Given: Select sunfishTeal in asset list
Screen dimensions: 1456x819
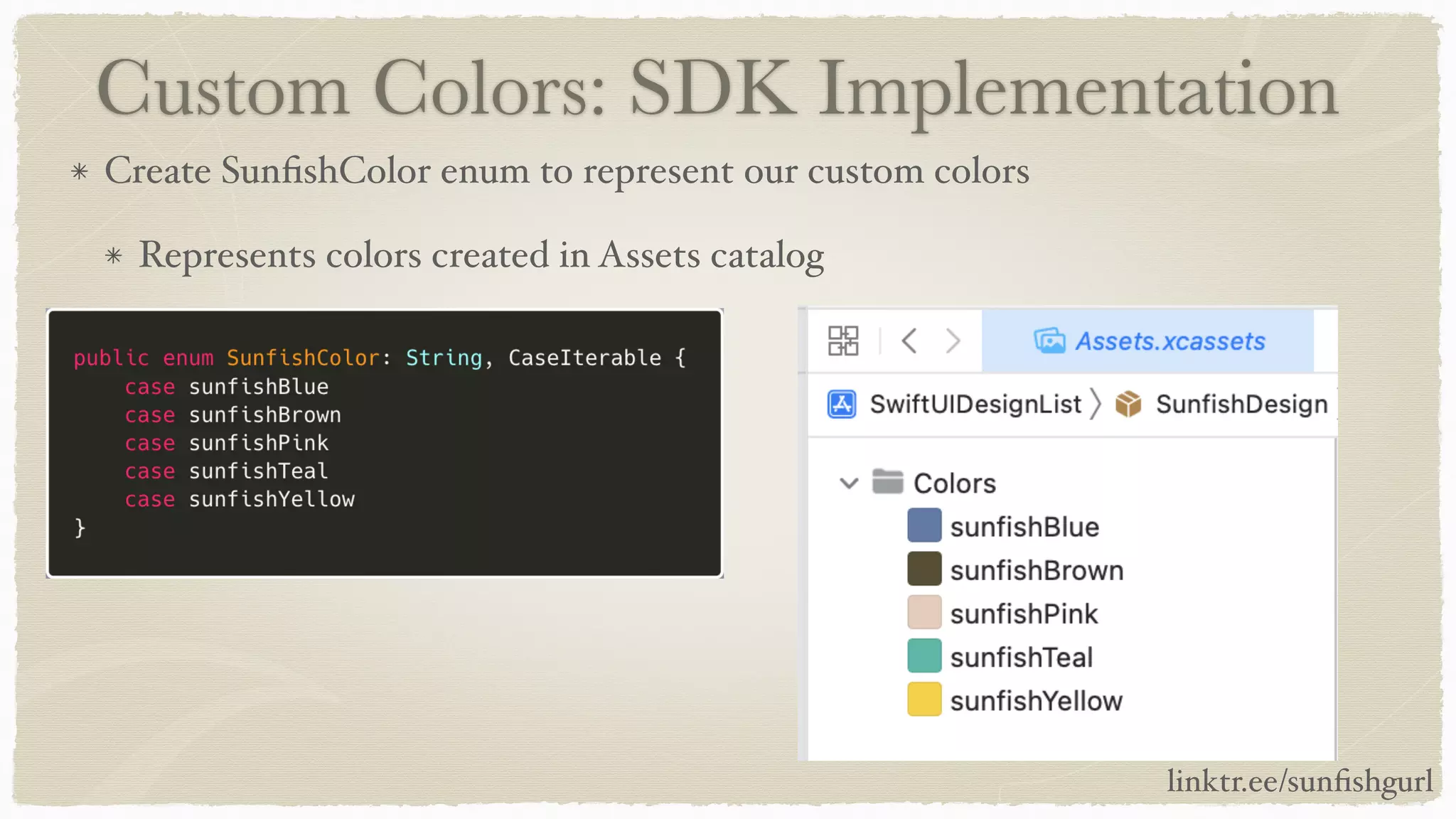Looking at the screenshot, I should (1021, 657).
